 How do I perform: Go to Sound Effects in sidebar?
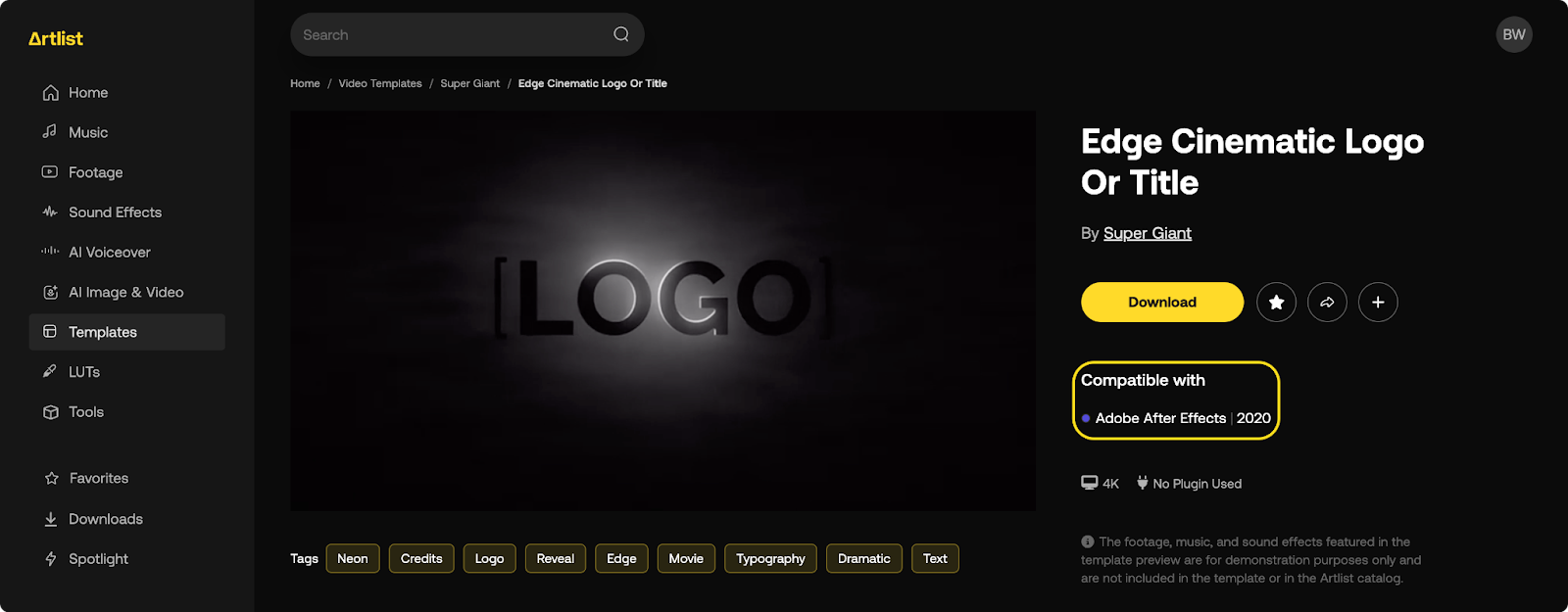(x=115, y=212)
